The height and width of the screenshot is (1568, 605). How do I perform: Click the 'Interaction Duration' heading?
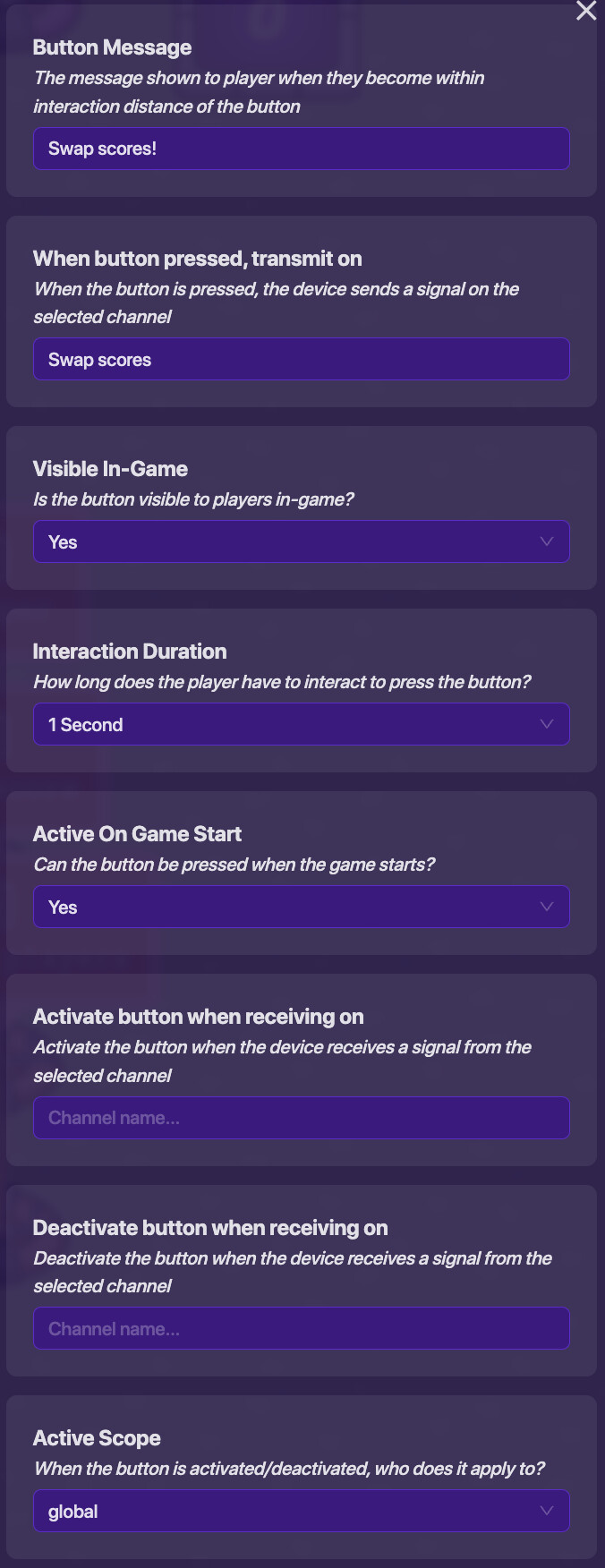pos(130,652)
